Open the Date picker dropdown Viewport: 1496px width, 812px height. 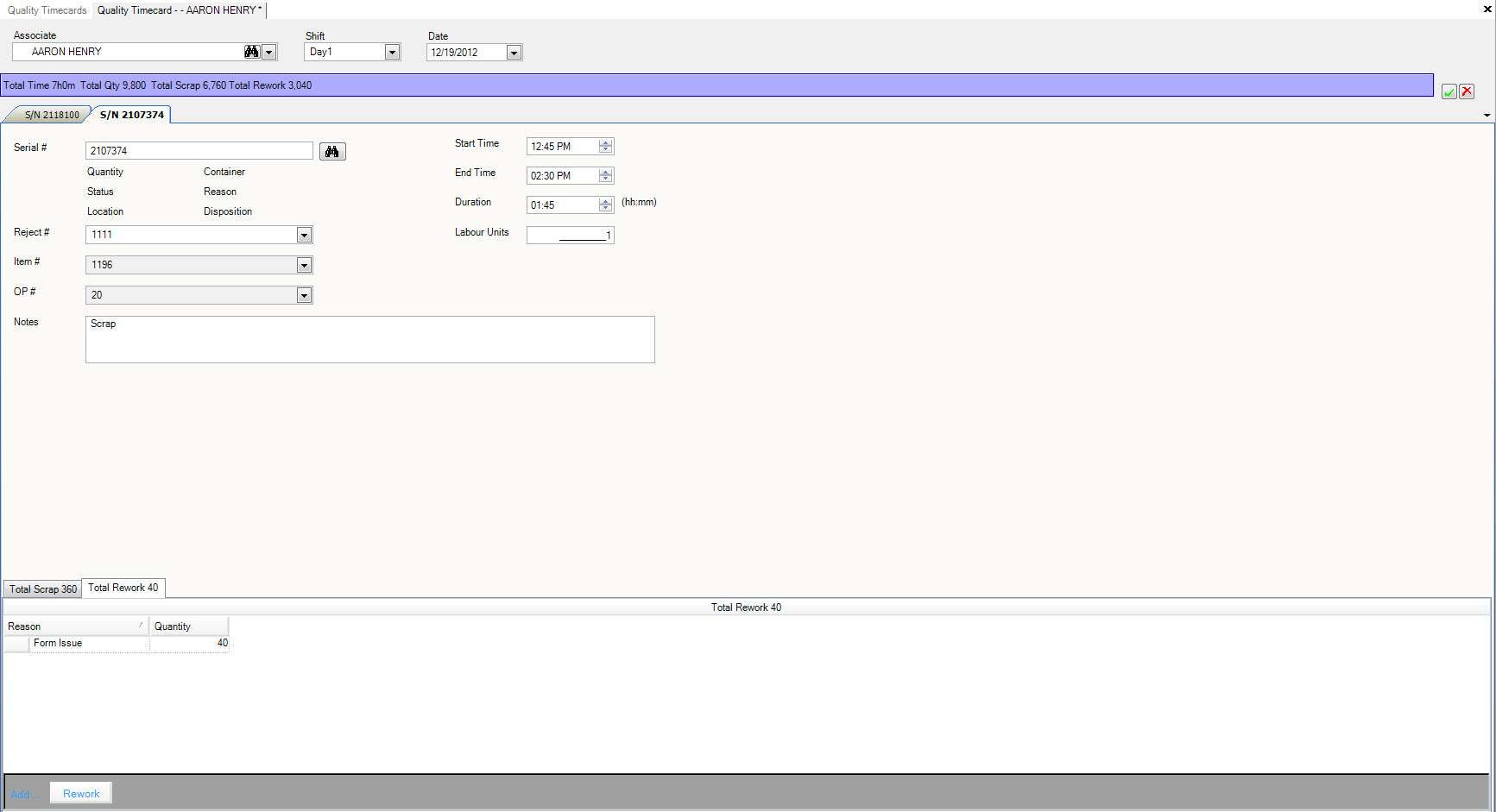point(514,53)
